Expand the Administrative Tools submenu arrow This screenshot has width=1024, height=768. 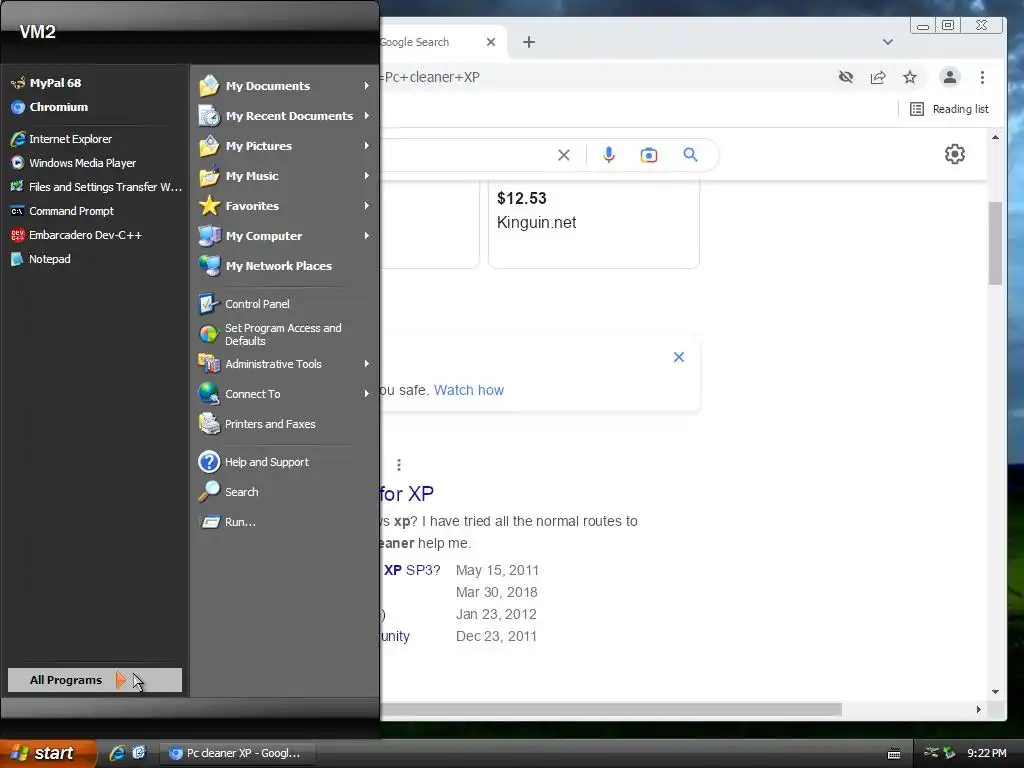click(x=366, y=364)
